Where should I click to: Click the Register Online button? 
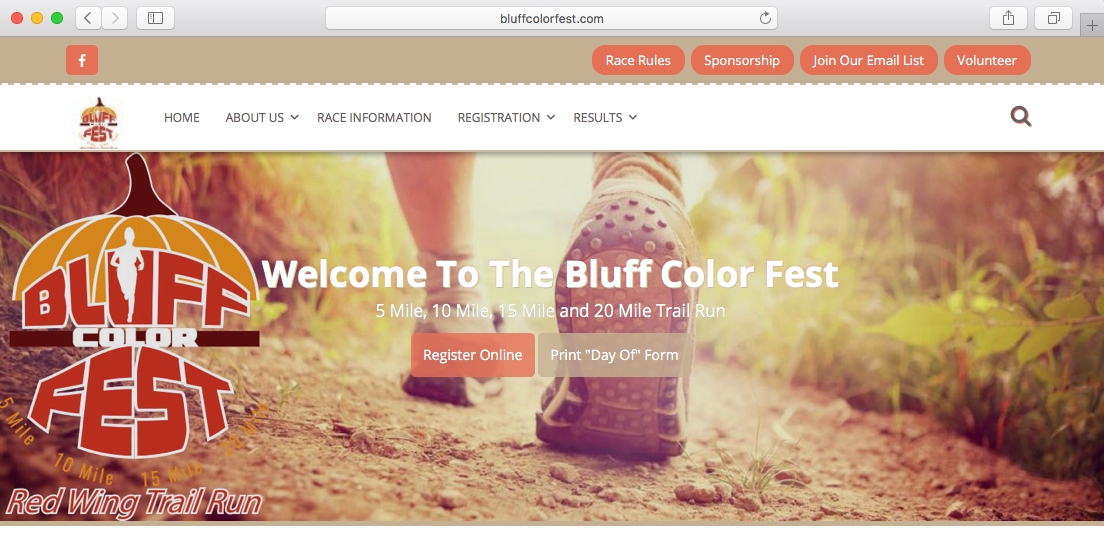click(472, 355)
